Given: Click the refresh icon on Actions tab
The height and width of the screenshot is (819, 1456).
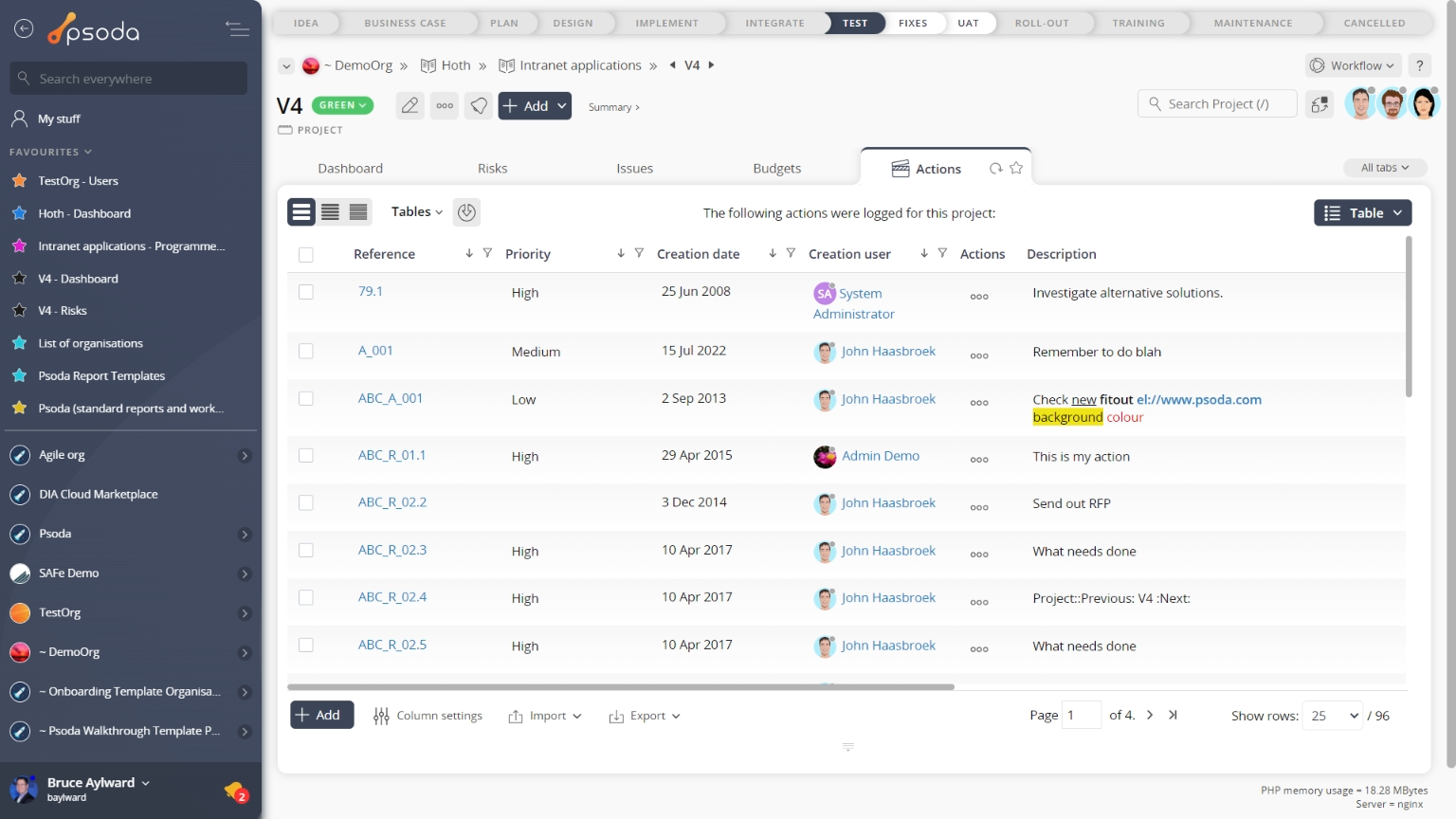Looking at the screenshot, I should (995, 169).
